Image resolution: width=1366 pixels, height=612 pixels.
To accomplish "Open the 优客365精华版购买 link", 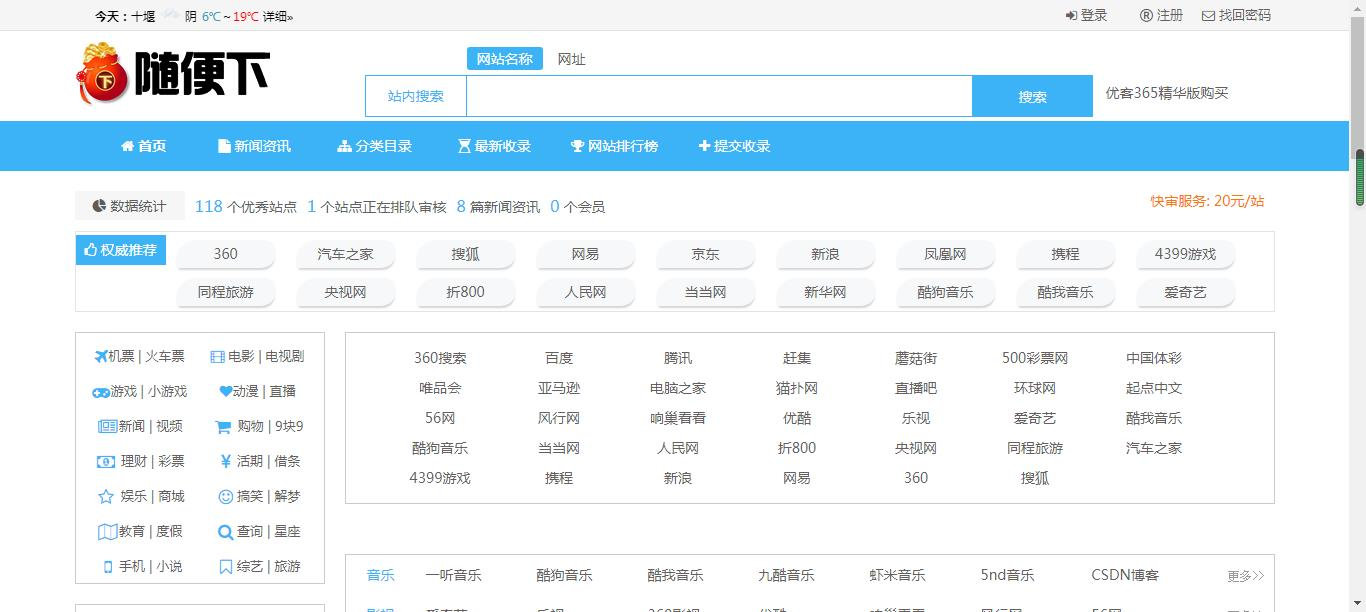I will tap(1166, 93).
